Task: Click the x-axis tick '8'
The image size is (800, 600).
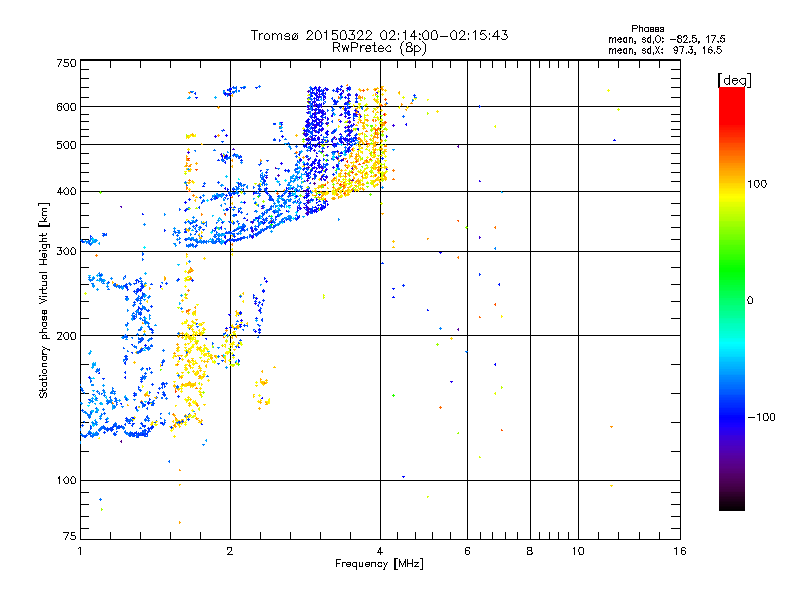Action: pyautogui.click(x=530, y=551)
